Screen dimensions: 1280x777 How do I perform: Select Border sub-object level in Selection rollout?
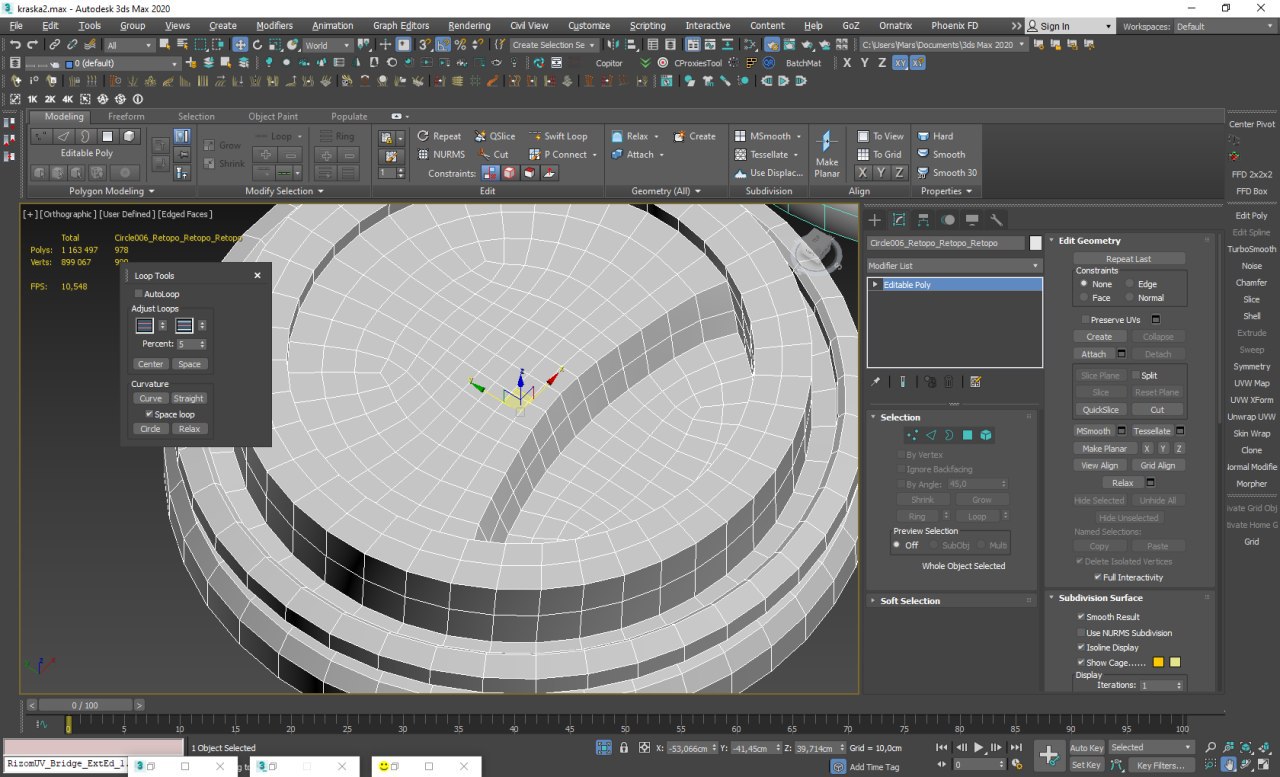coord(949,435)
